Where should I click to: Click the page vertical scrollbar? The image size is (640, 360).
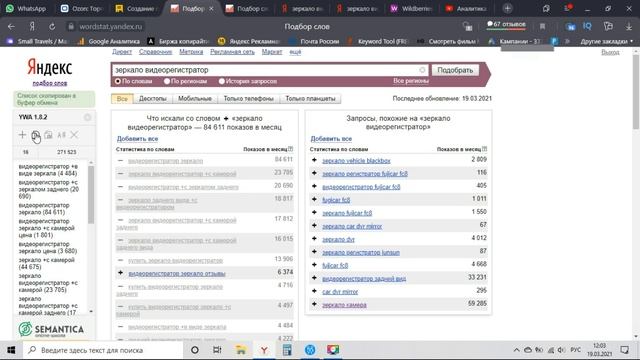pyautogui.click(x=636, y=92)
